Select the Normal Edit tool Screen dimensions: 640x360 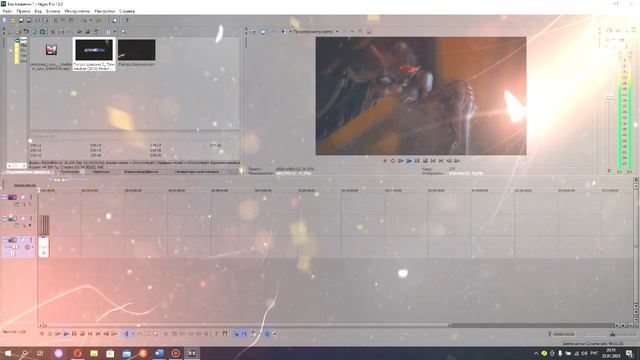[x=127, y=334]
